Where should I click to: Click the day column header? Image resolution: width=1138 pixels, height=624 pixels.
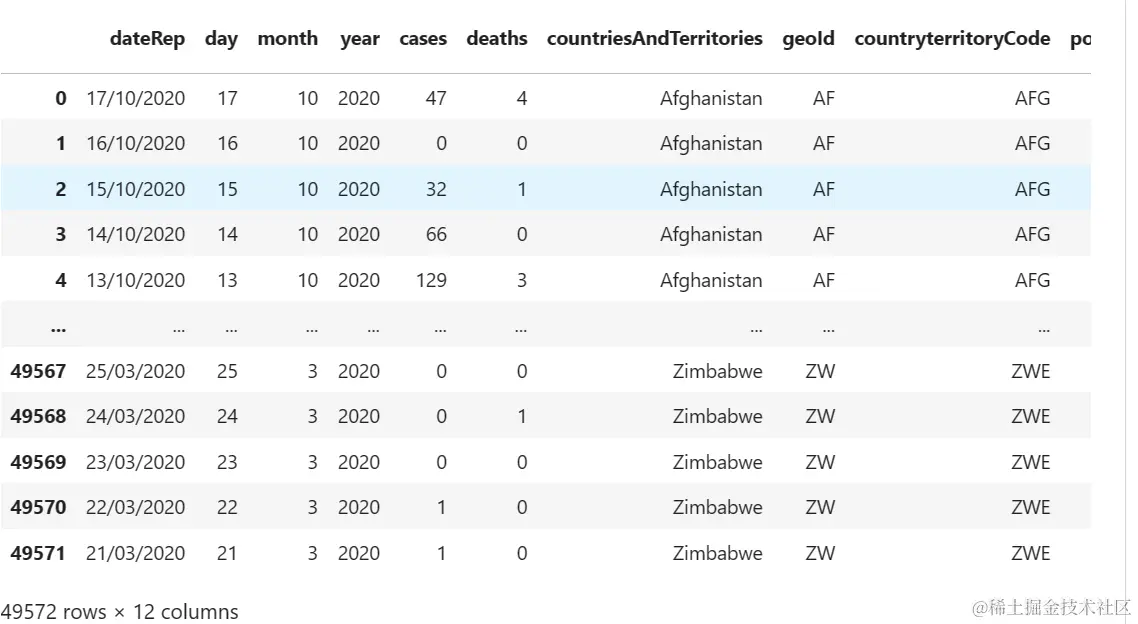(221, 39)
